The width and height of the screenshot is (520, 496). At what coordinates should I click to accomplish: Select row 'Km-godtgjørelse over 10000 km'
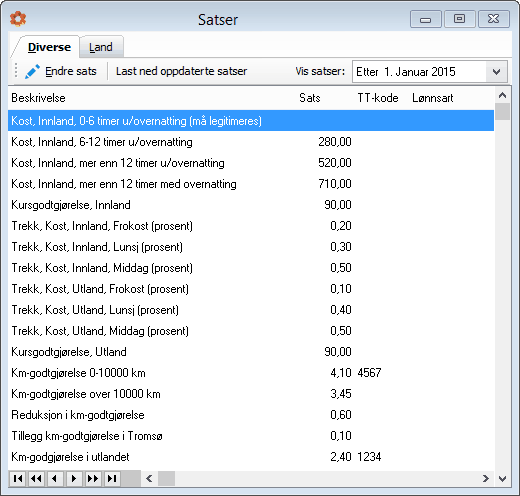(x=251, y=394)
